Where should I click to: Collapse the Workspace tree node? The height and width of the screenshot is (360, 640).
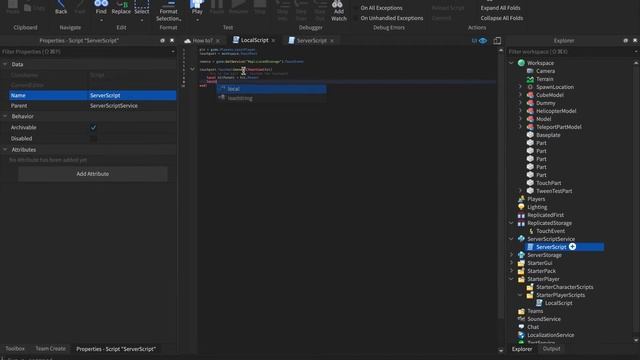tap(511, 63)
